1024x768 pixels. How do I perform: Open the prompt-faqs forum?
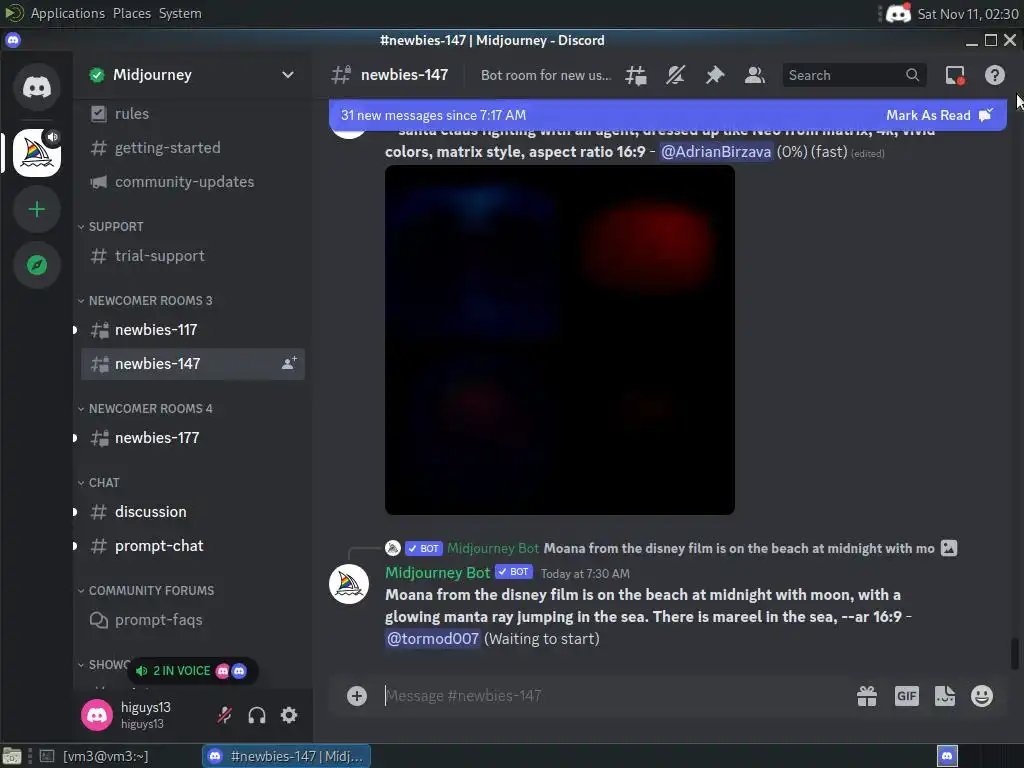coord(193,620)
